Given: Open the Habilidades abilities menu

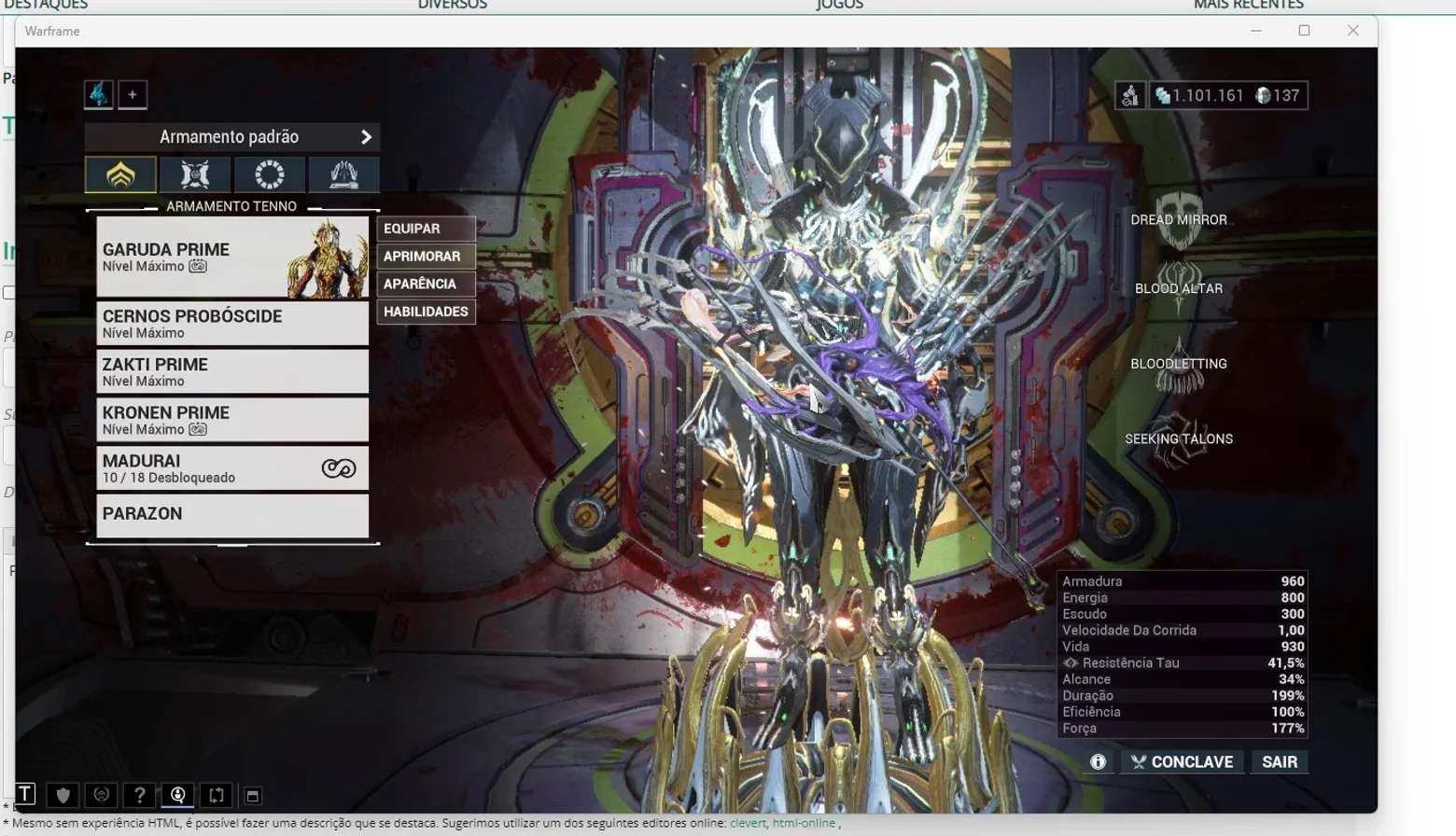Looking at the screenshot, I should pyautogui.click(x=426, y=312).
